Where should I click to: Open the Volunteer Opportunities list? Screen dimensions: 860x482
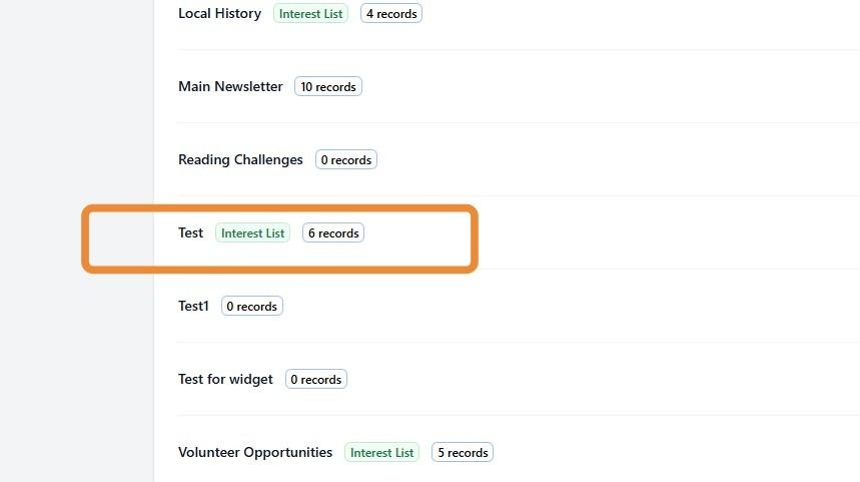255,452
